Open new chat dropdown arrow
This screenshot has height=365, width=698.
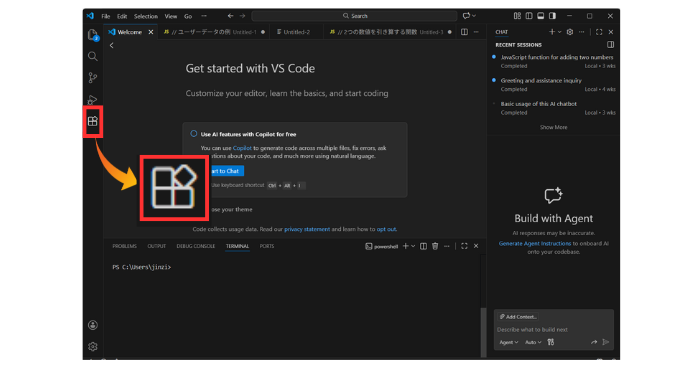[x=560, y=32]
